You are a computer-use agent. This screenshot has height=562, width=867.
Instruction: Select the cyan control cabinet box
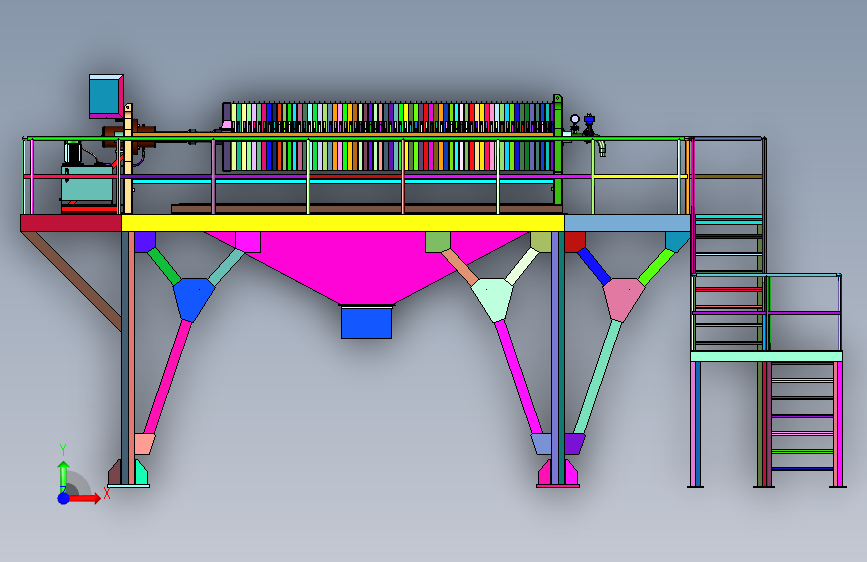[x=106, y=96]
